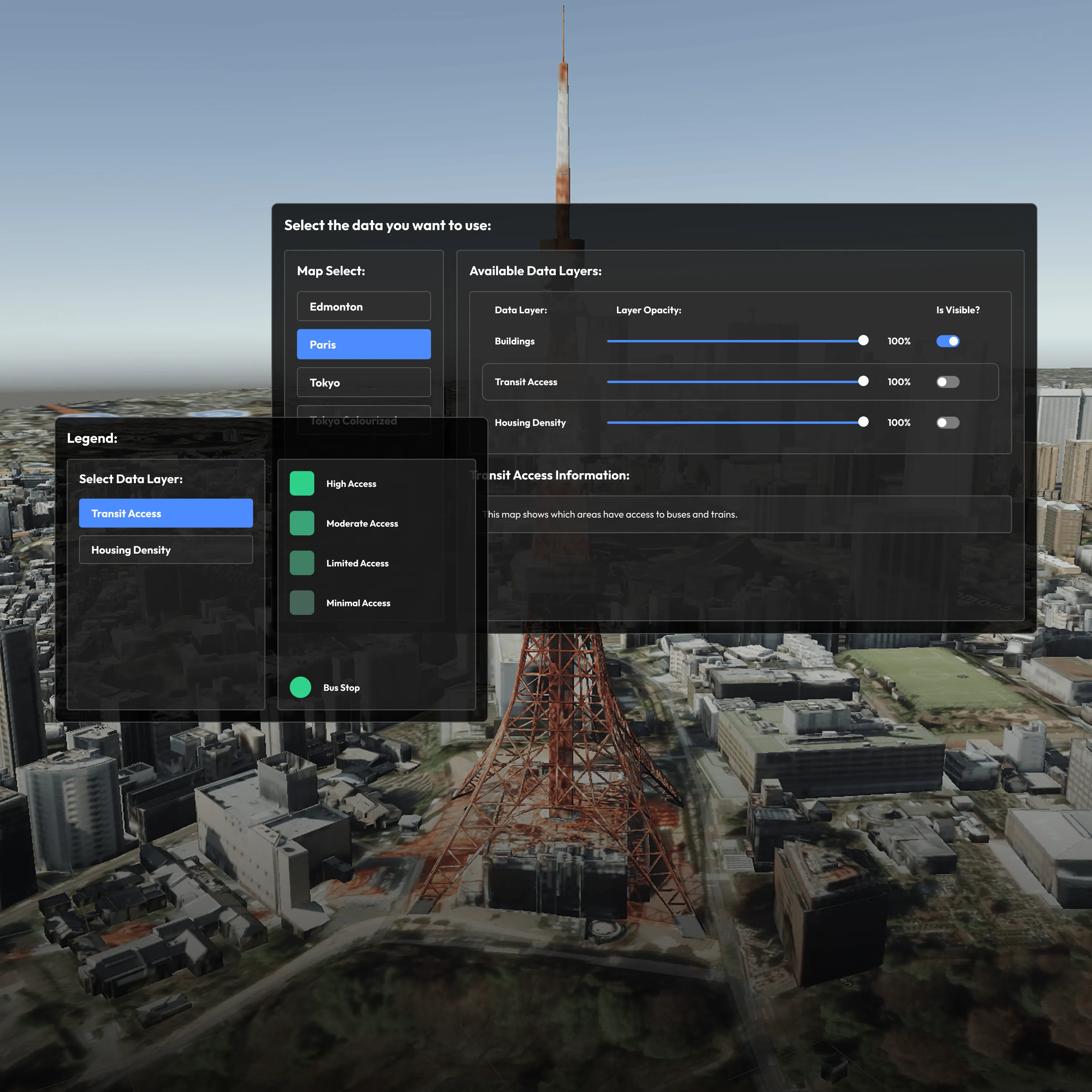1092x1092 pixels.
Task: Select Transit Access in Legend panel
Action: click(x=166, y=513)
